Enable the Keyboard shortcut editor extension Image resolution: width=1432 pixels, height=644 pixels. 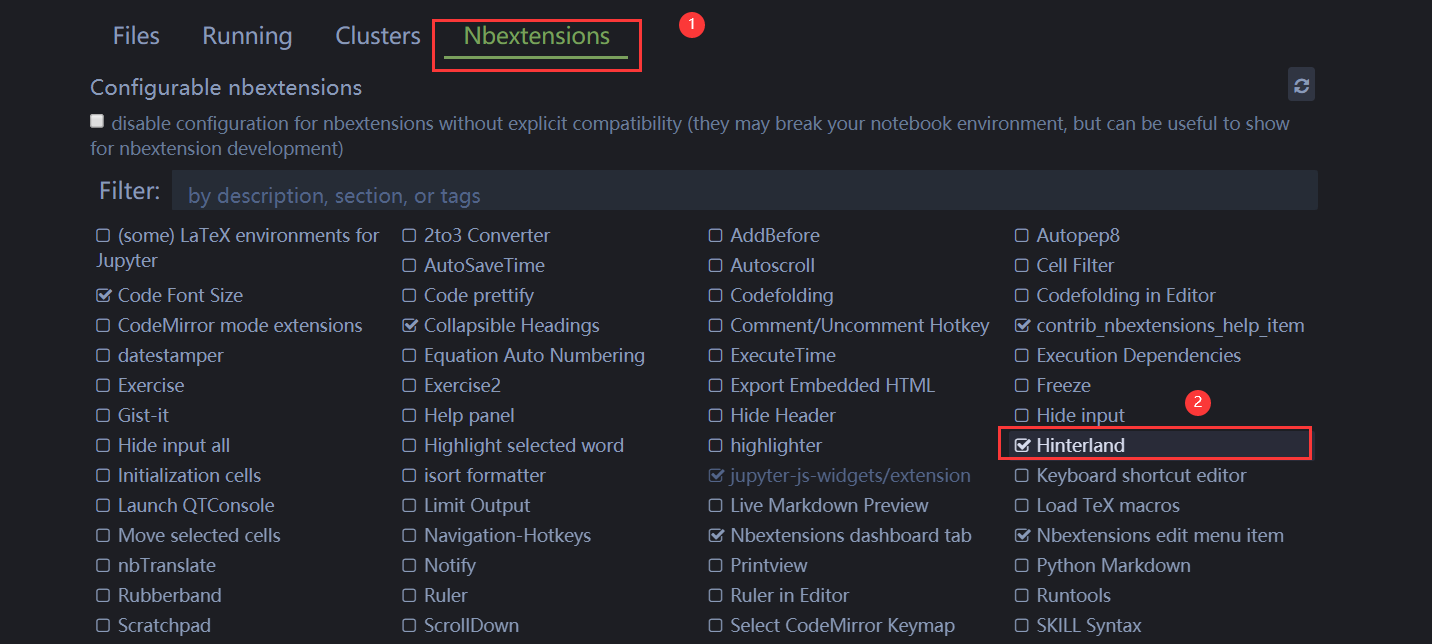[x=1022, y=476]
